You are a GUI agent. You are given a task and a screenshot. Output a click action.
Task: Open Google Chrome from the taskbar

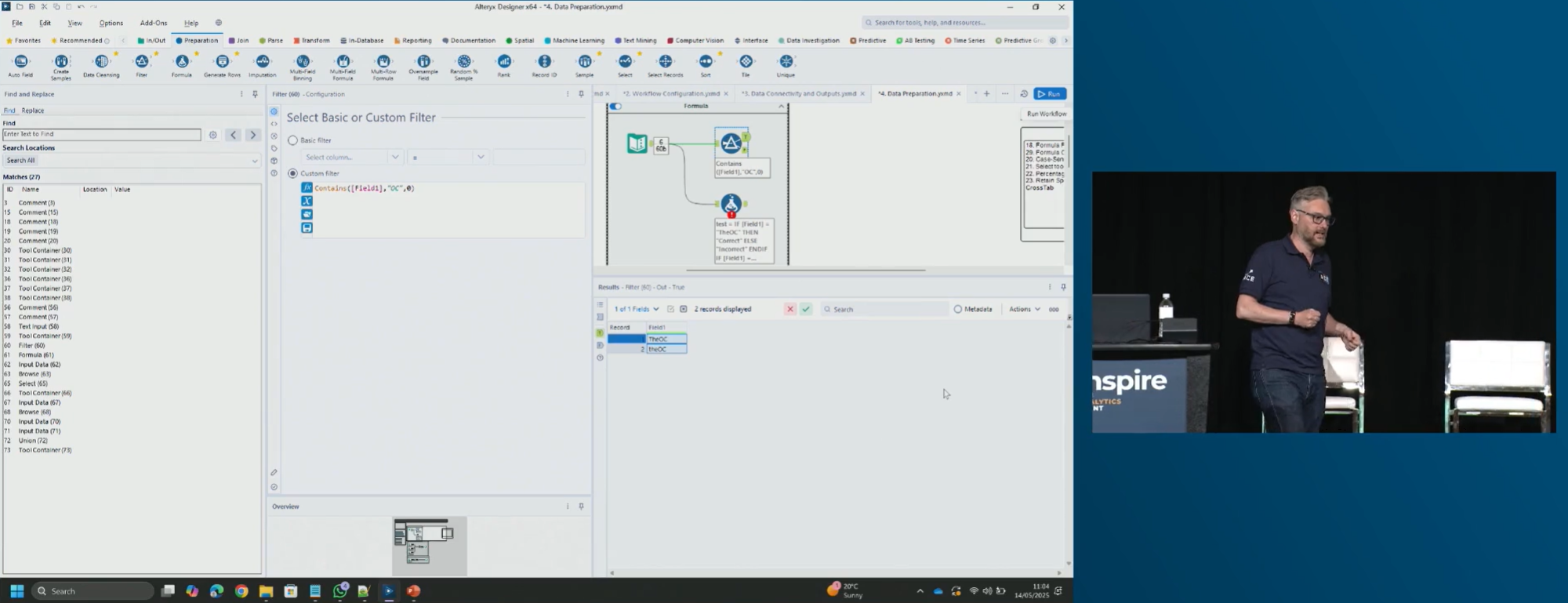click(x=241, y=591)
